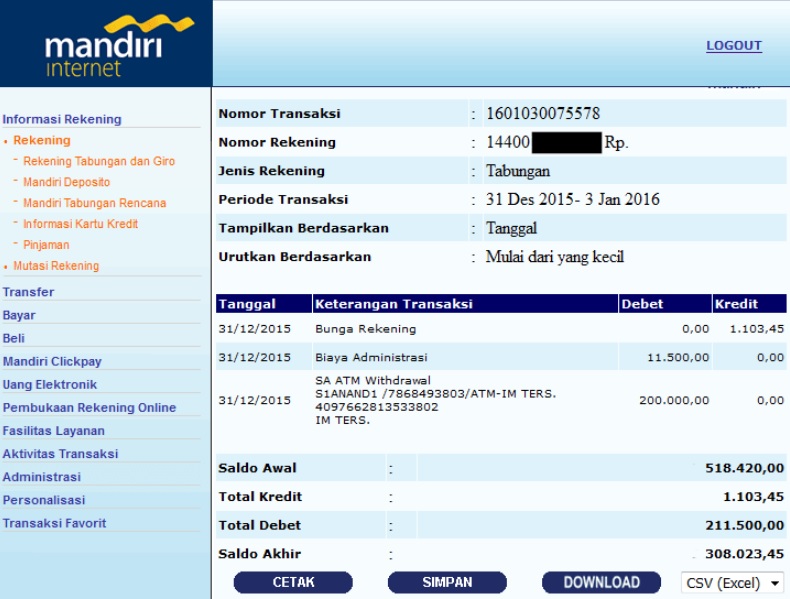Click Jenis Rekening value Tabungan

(517, 171)
